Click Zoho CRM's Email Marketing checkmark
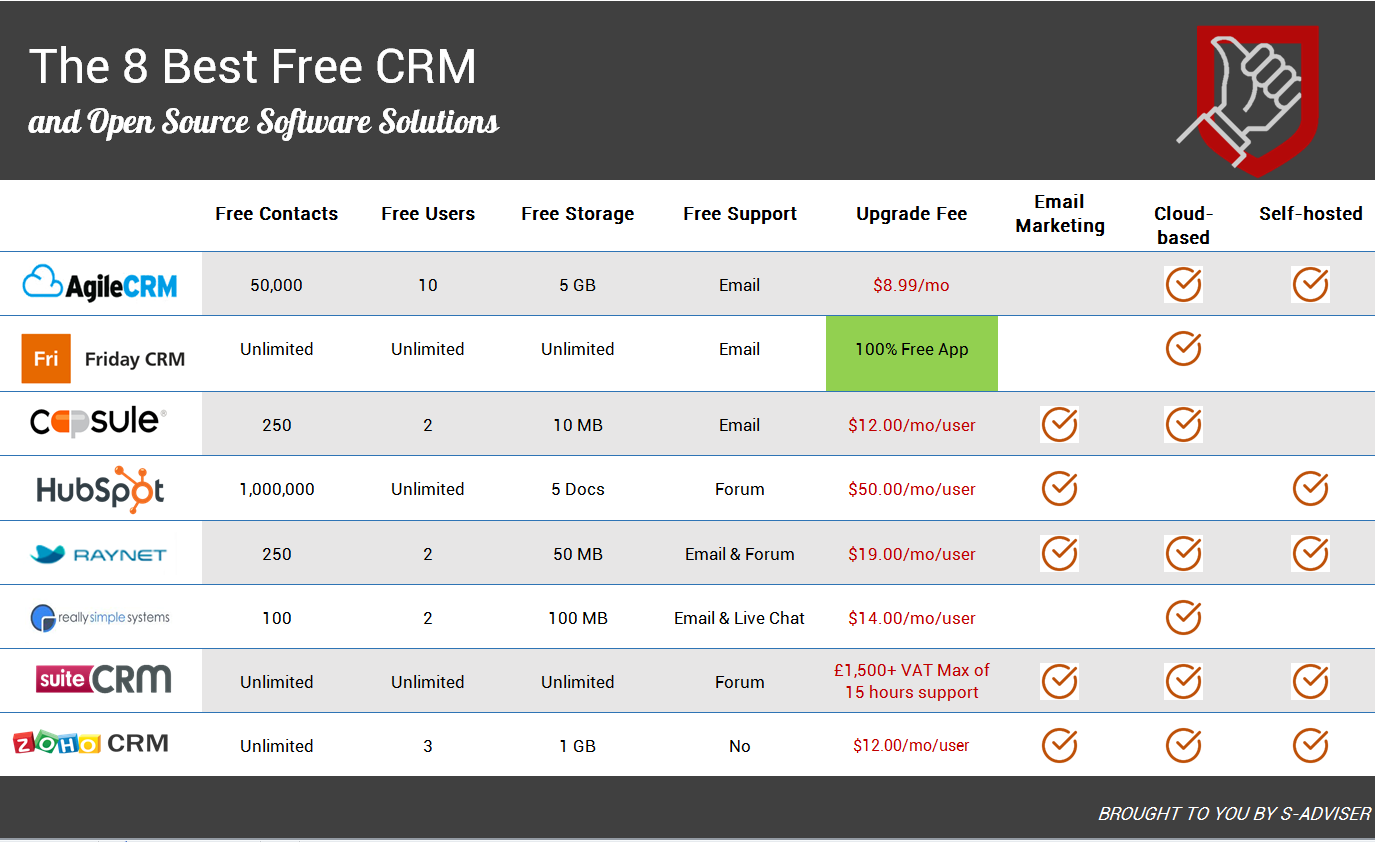The width and height of the screenshot is (1375, 842). pos(1059,745)
